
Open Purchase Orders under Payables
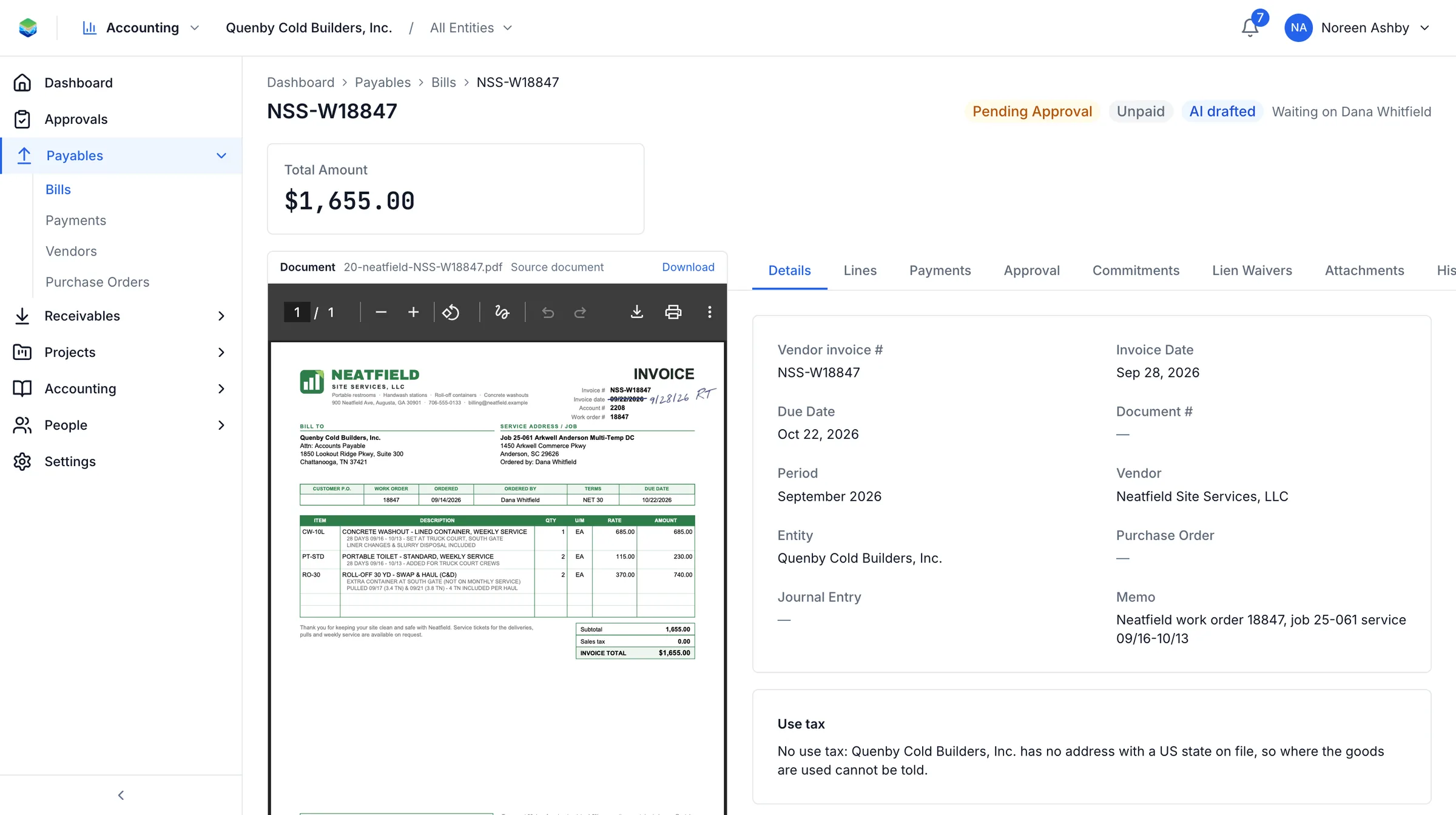(97, 282)
